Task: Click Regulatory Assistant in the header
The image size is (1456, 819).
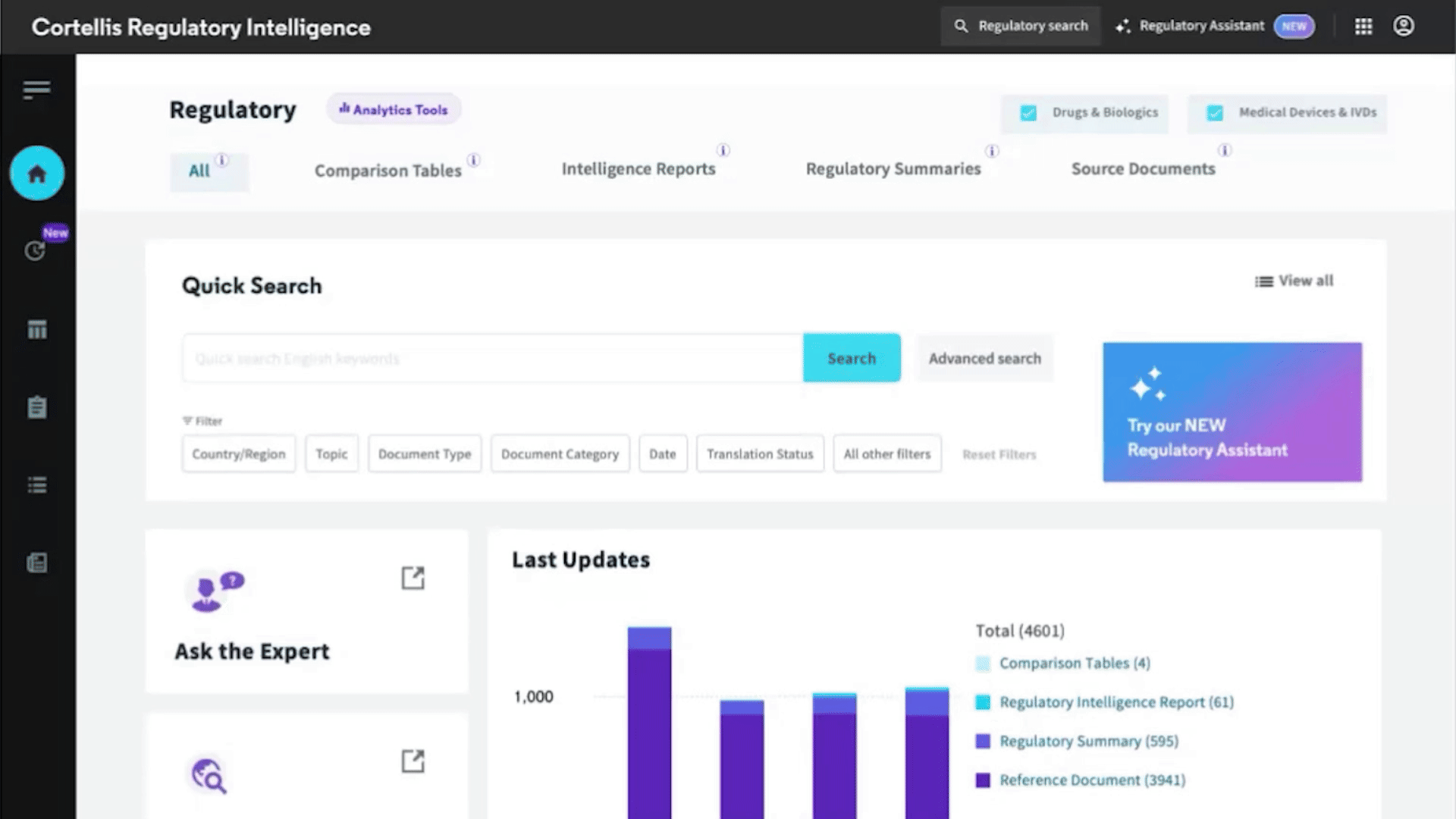Action: [1202, 26]
